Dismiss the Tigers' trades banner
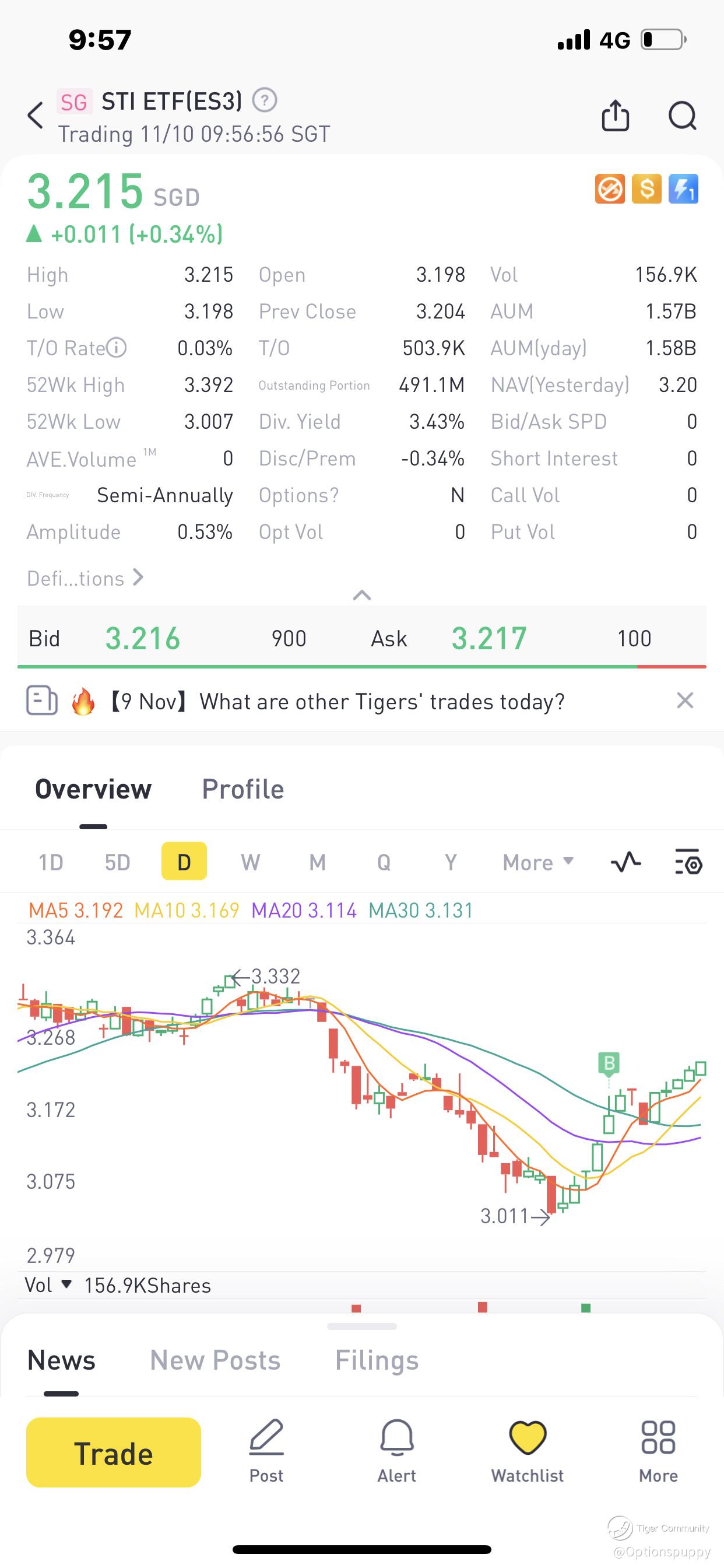The height and width of the screenshot is (1568, 724). pyautogui.click(x=685, y=701)
